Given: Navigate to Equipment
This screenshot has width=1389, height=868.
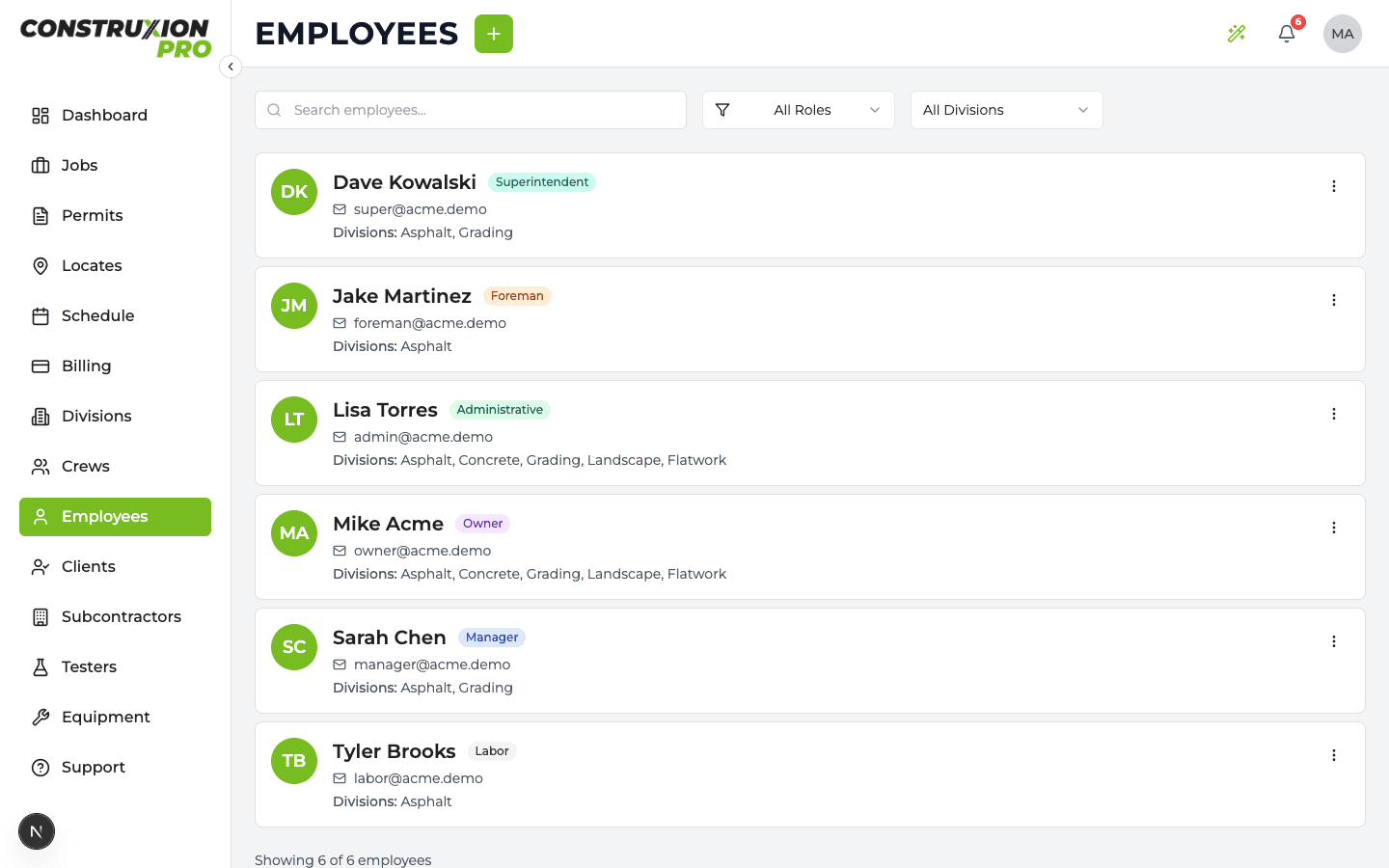Looking at the screenshot, I should 115,718.
